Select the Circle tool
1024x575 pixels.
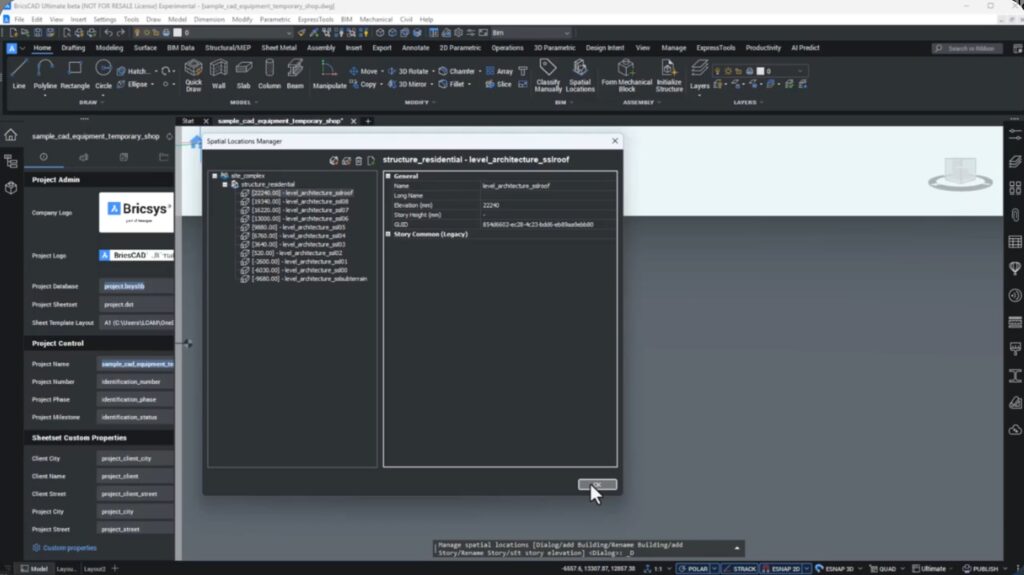[x=103, y=74]
